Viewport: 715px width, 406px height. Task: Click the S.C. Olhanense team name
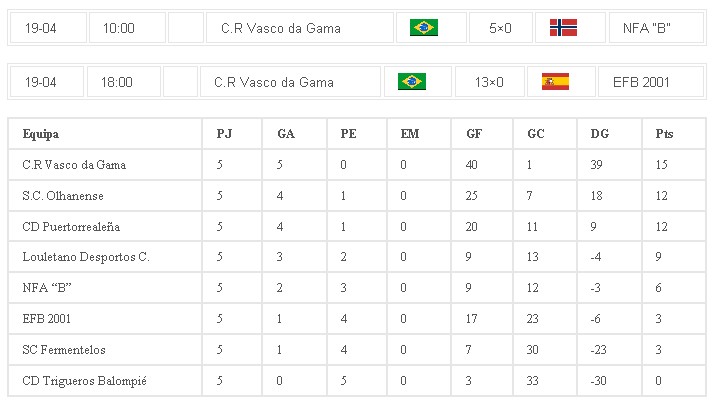click(62, 196)
